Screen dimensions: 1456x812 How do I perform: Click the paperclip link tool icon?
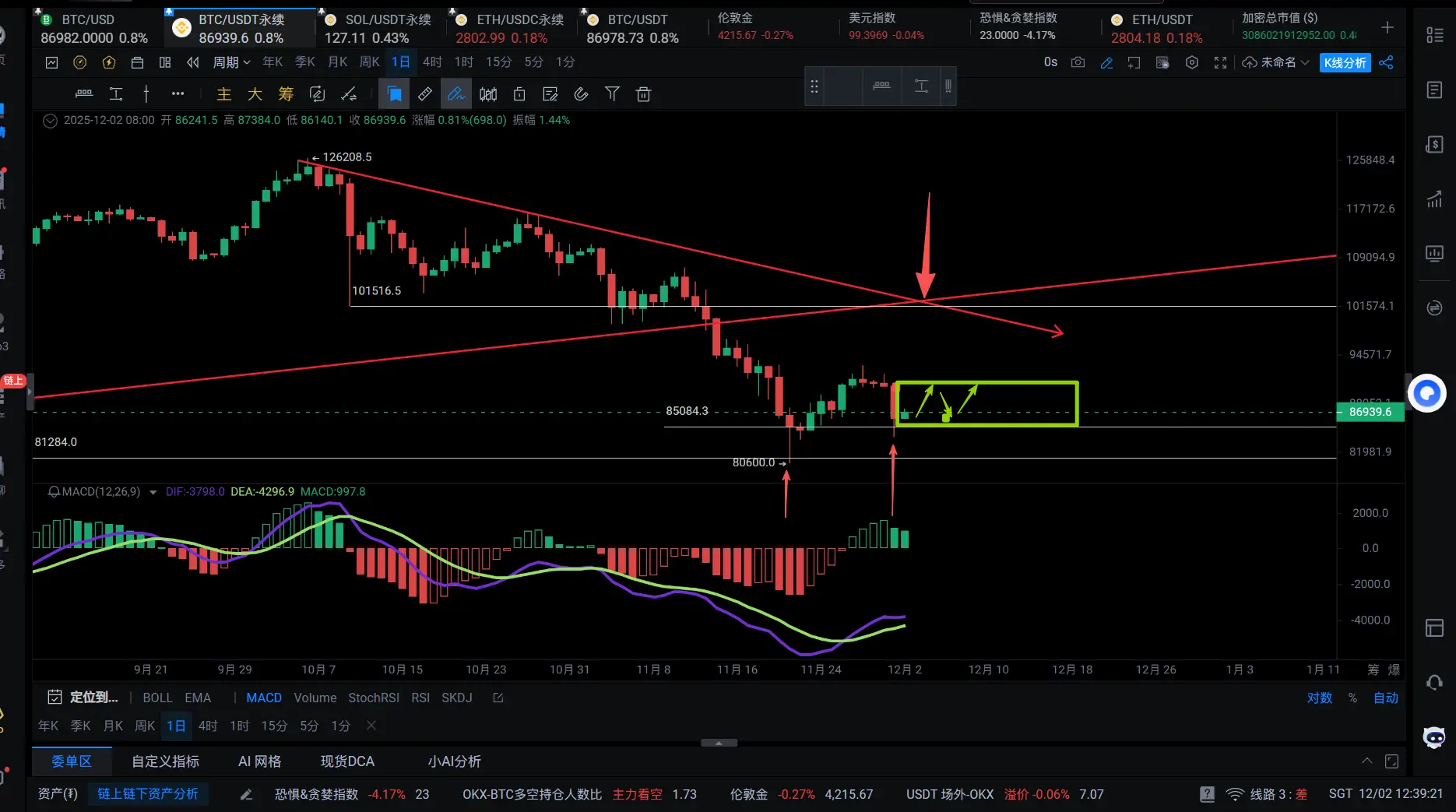pyautogui.click(x=581, y=94)
